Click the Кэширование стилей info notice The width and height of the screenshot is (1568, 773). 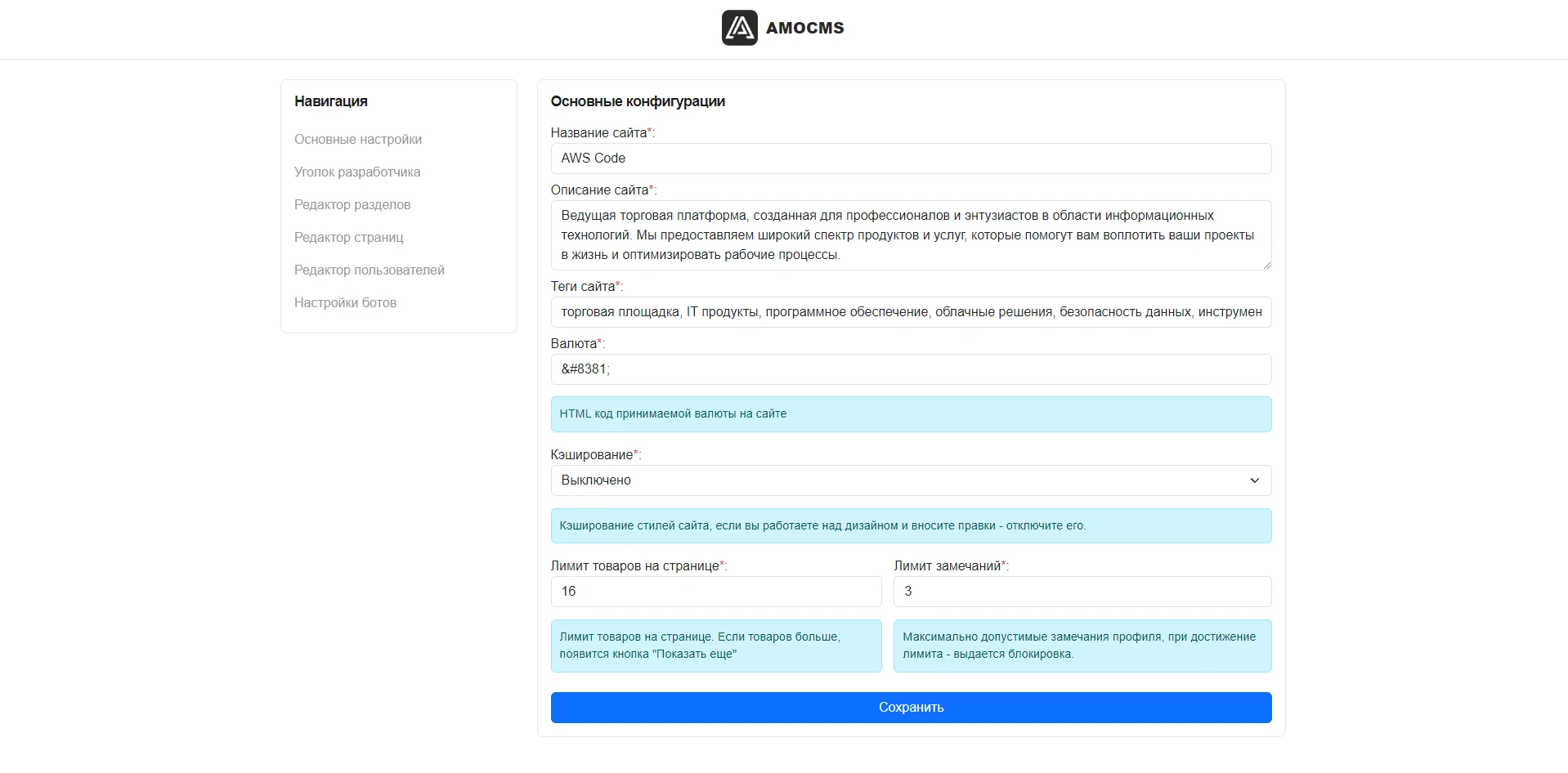tap(911, 526)
